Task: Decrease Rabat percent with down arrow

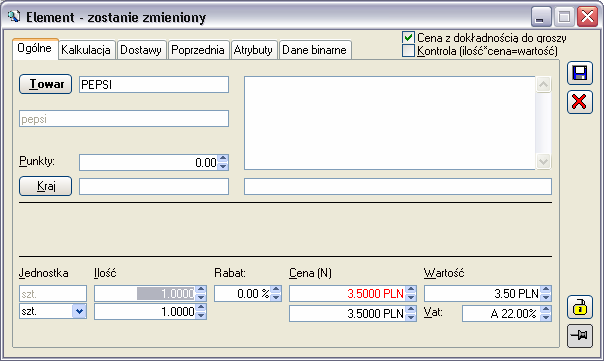Action: pos(276,298)
